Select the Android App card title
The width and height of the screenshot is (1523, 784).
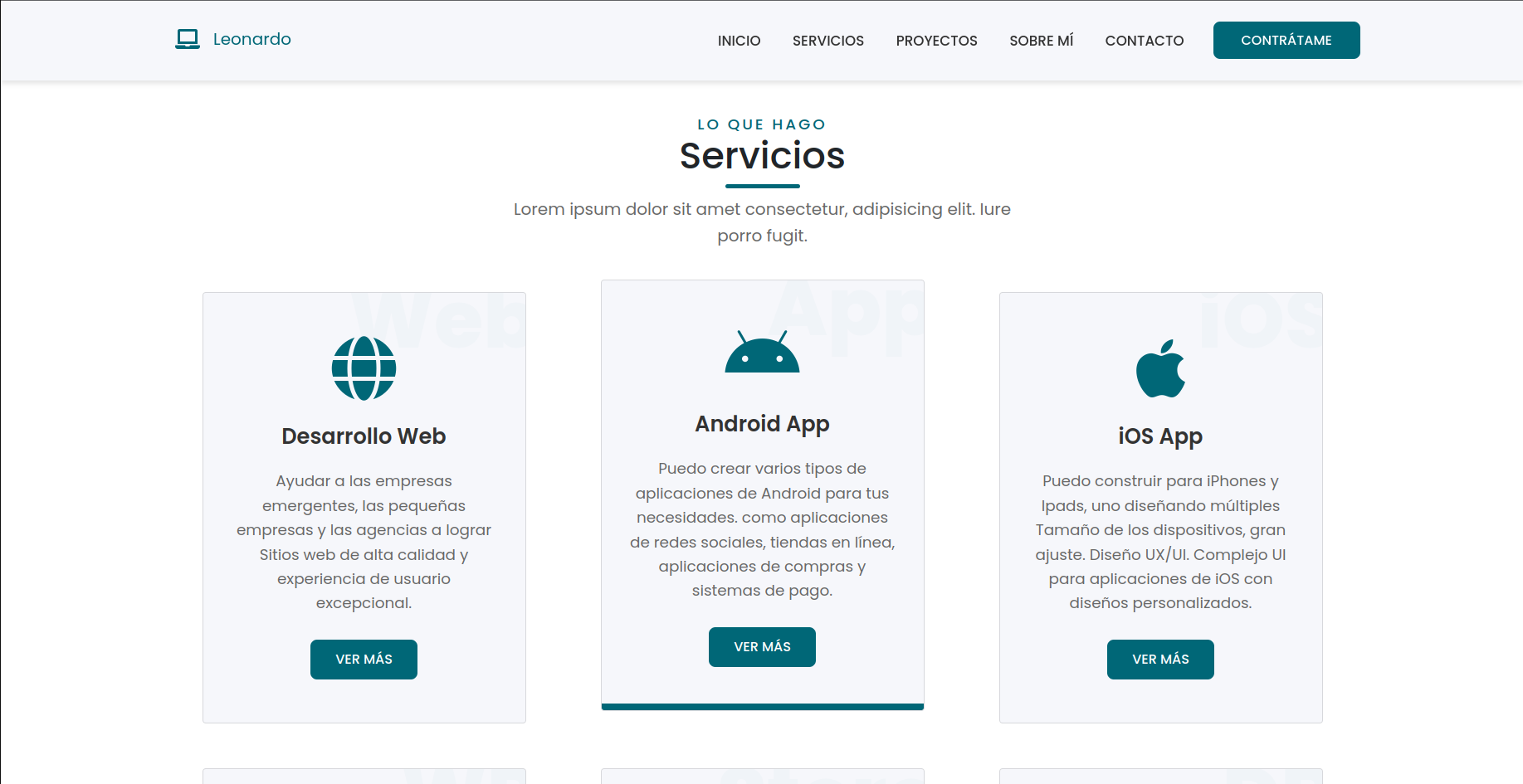pos(762,424)
